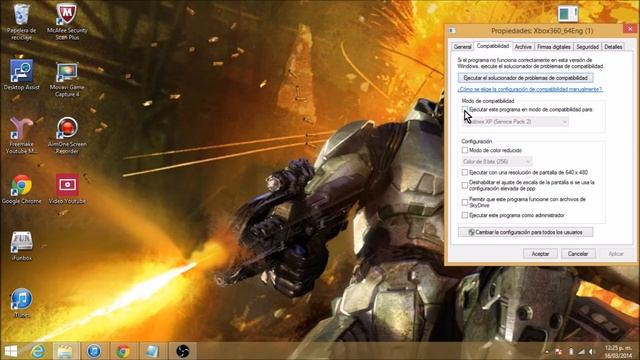Open the black circular recorder taskbar icon
The width and height of the screenshot is (640, 360).
coord(182,351)
